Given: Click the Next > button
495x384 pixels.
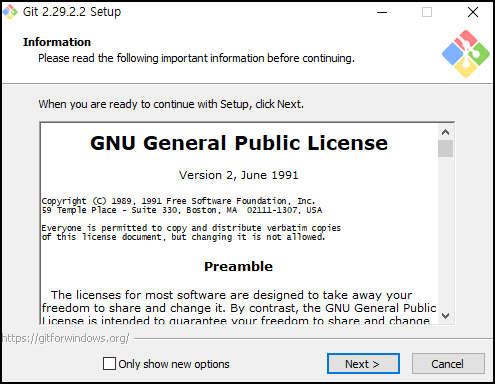Looking at the screenshot, I should pyautogui.click(x=363, y=364).
